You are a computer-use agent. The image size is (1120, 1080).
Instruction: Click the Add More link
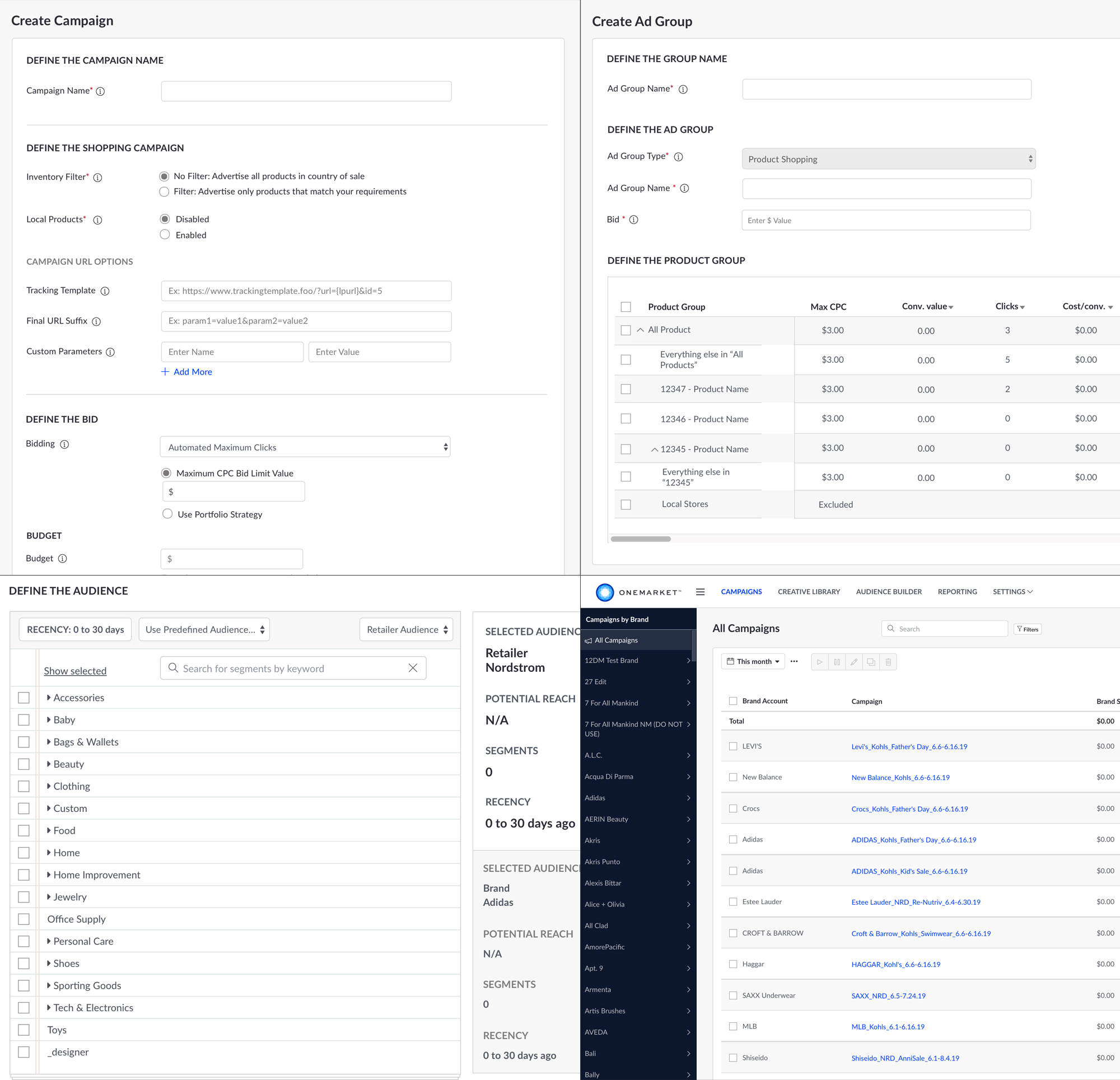tap(193, 371)
